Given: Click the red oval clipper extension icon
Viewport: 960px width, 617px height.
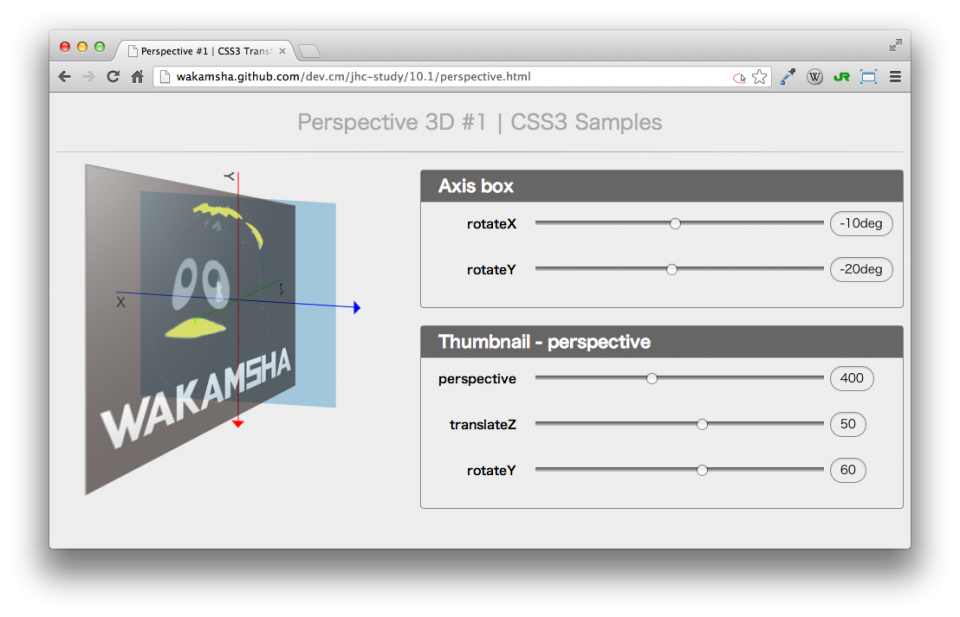Looking at the screenshot, I should (739, 76).
